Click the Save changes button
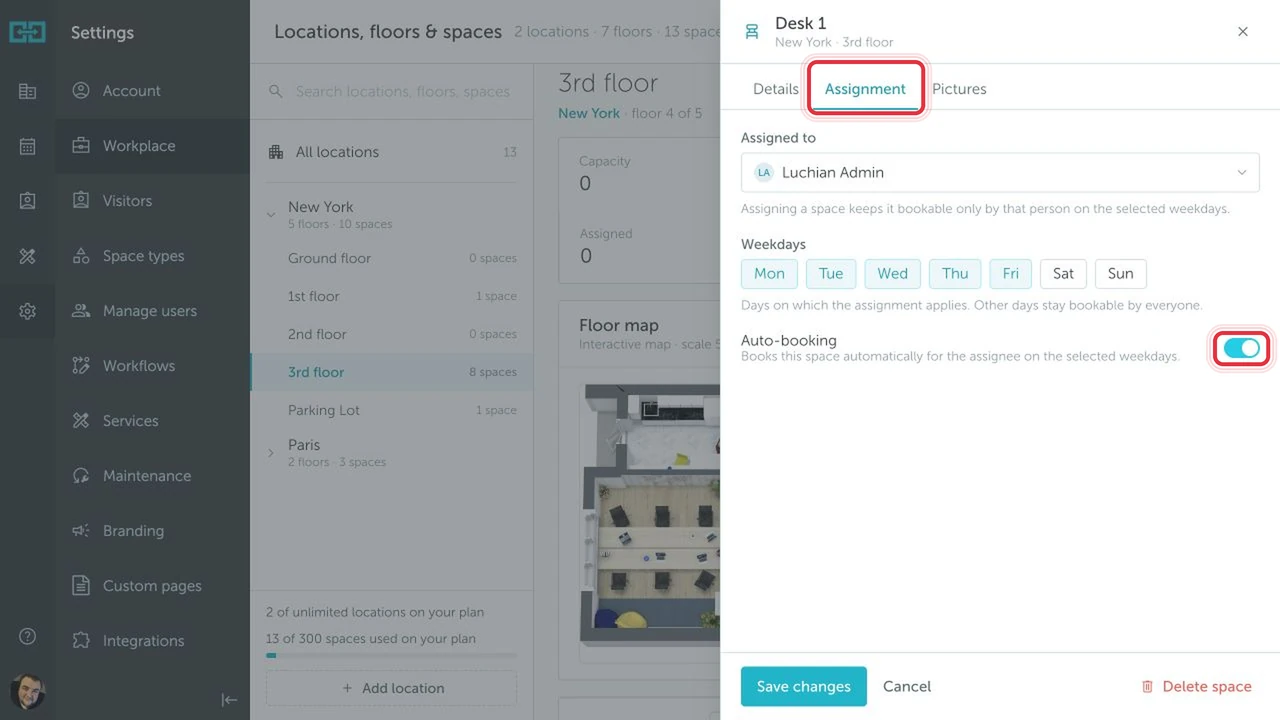This screenshot has width=1280, height=720. [x=804, y=686]
